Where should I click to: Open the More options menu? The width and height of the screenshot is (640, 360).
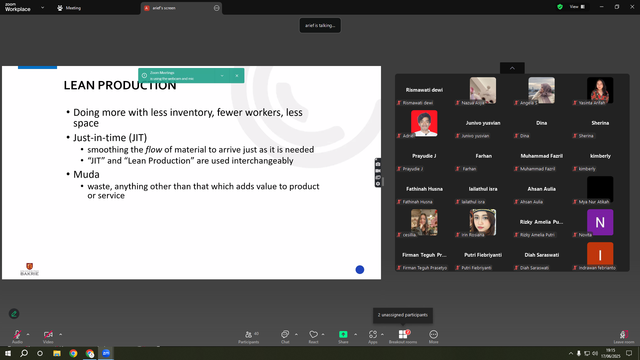(433, 336)
